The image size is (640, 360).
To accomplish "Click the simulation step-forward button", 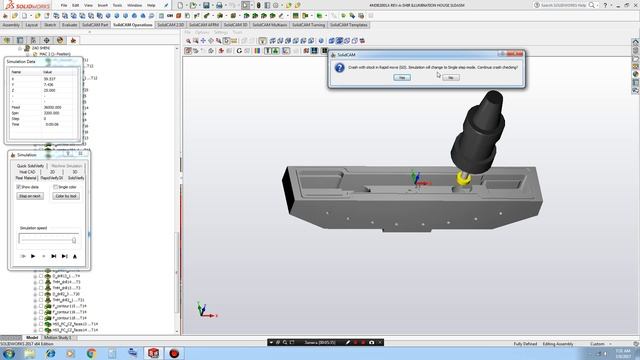I will tap(53, 256).
